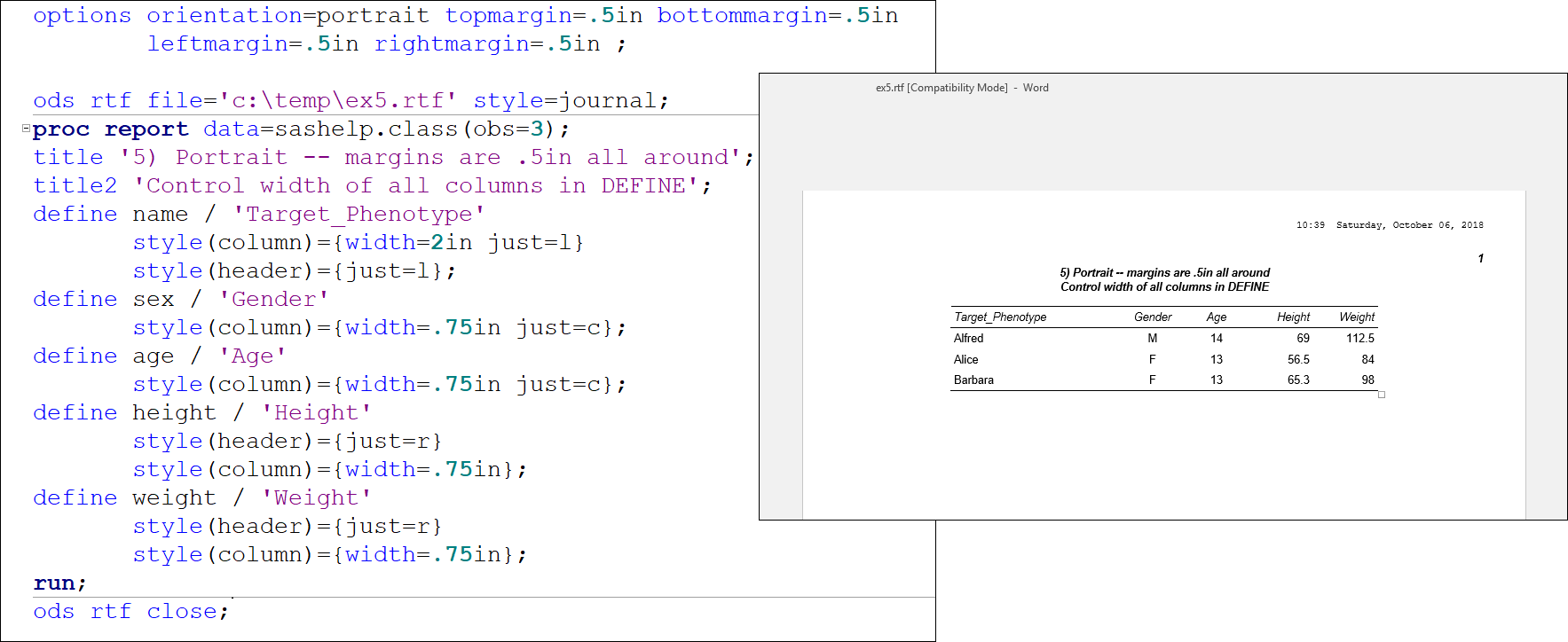Click the 'Height' column header in Word table
This screenshot has width=1568, height=642.
1293,317
